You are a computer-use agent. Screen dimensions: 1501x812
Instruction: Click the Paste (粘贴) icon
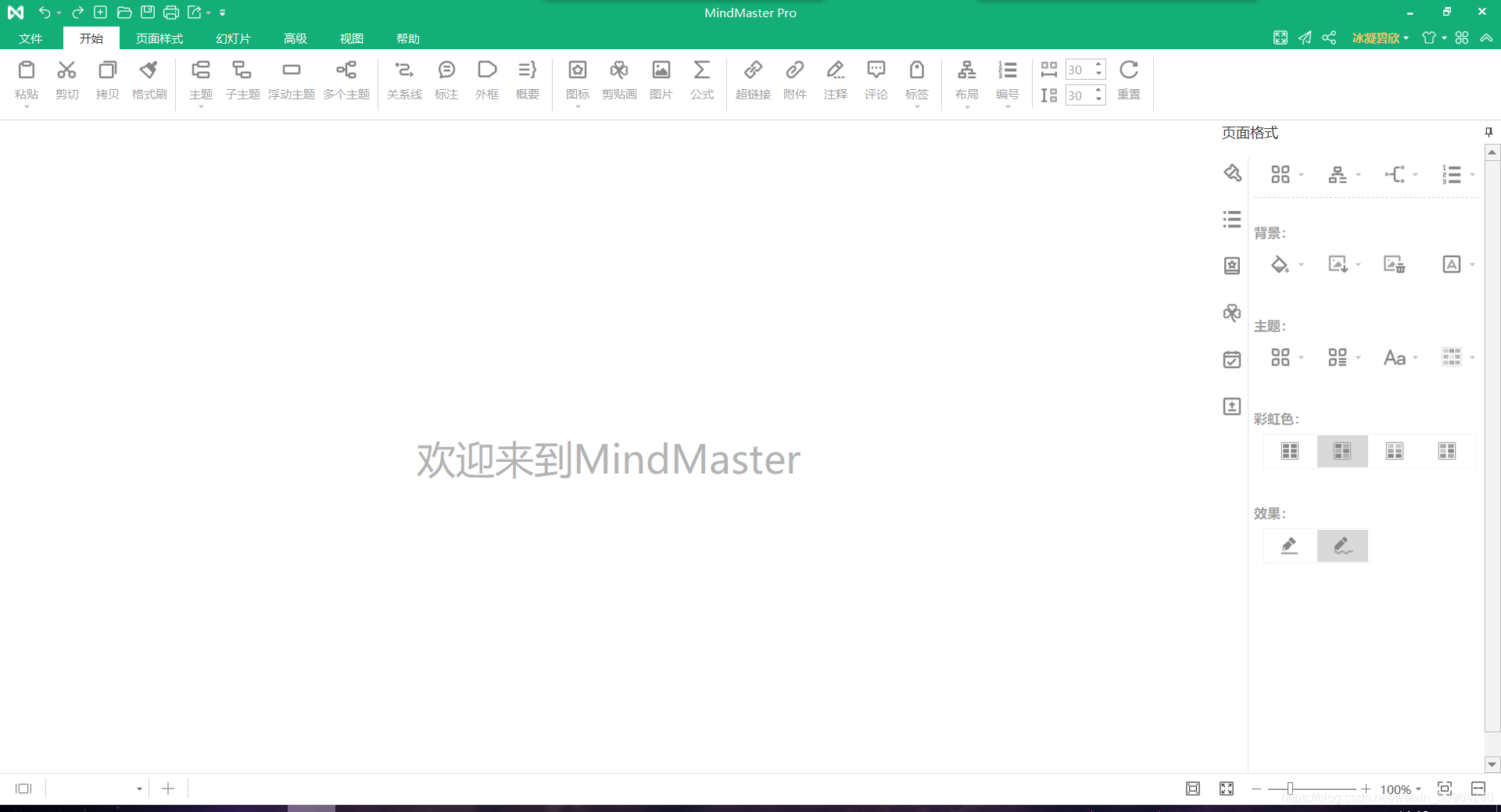27,71
